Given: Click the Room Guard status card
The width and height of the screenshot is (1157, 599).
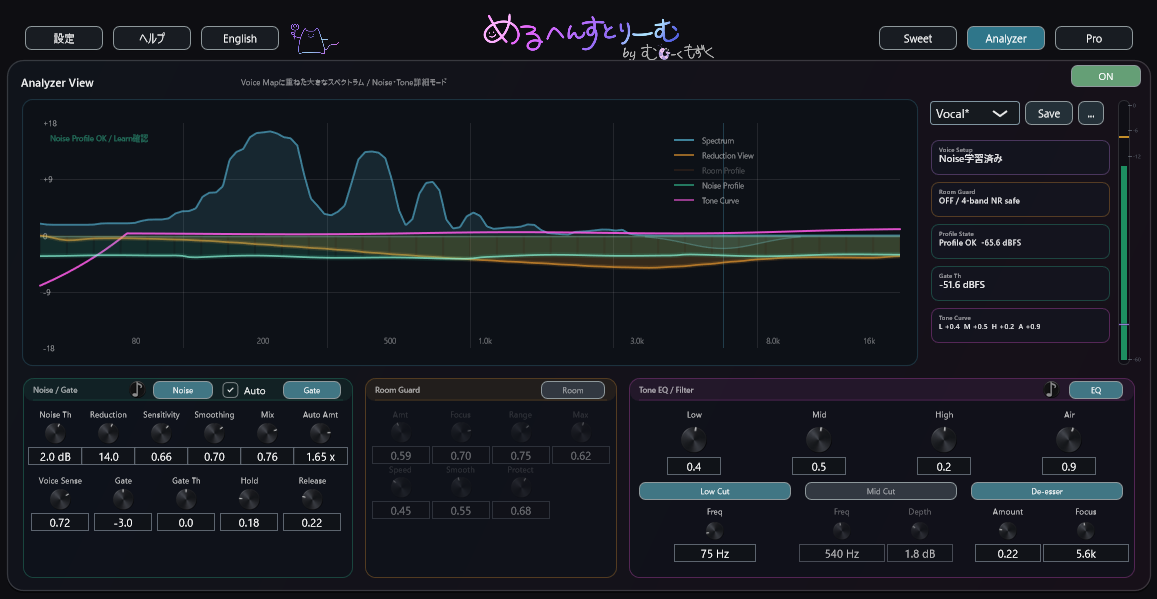Looking at the screenshot, I should coord(1020,199).
